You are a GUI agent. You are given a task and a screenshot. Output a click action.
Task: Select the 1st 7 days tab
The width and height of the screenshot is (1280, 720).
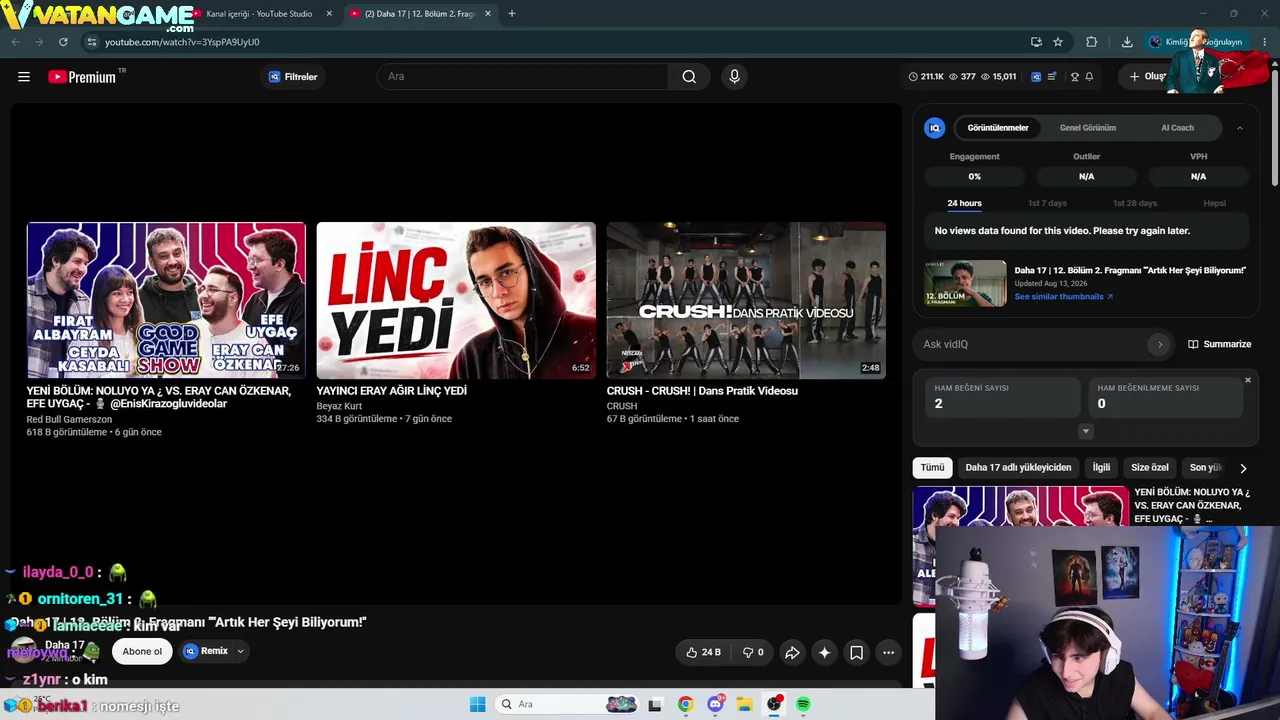point(1047,203)
